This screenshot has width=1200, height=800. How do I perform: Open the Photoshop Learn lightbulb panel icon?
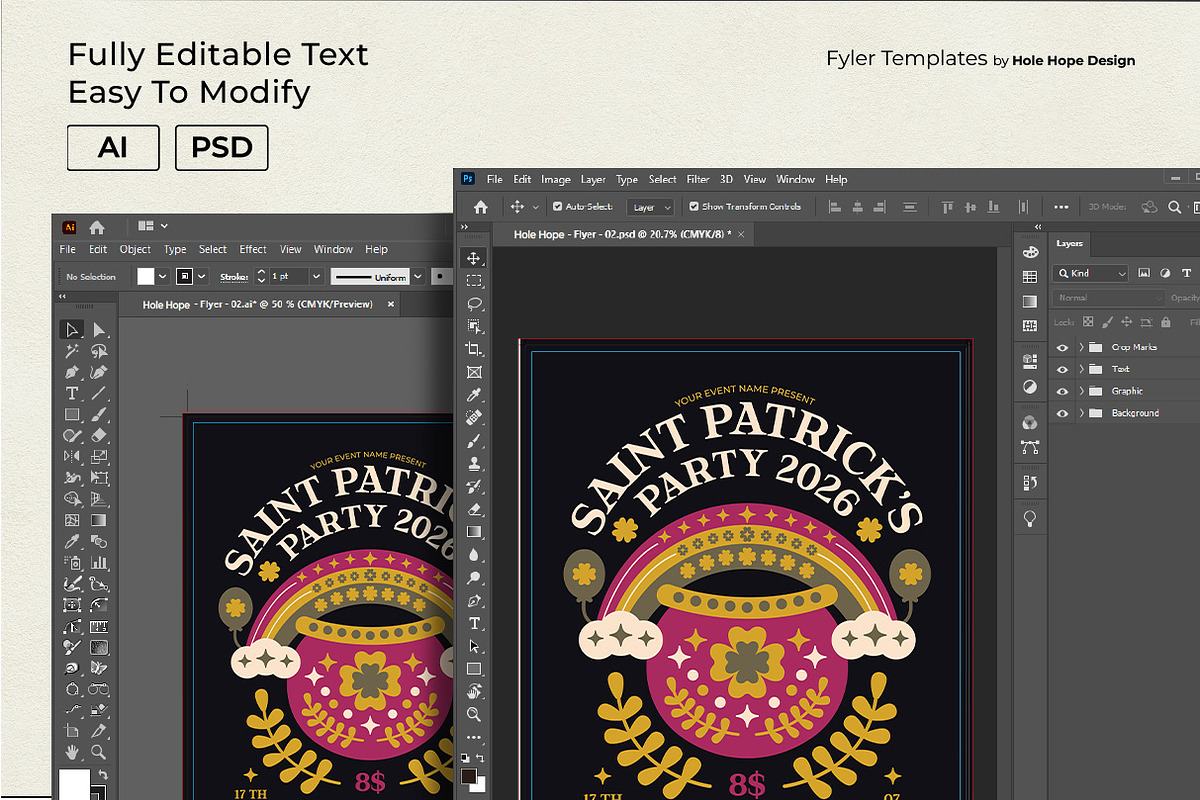click(1030, 518)
